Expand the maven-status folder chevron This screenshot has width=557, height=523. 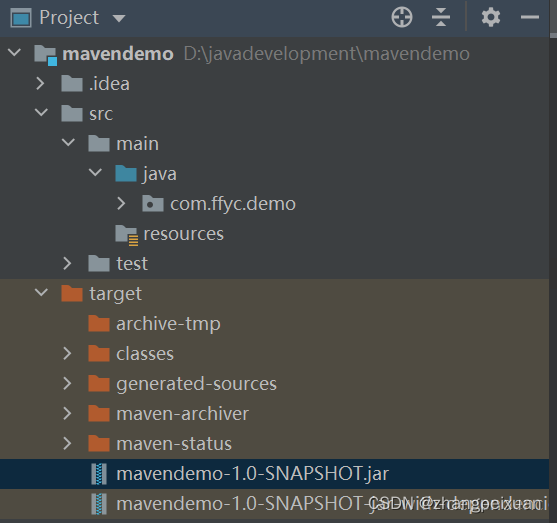pyautogui.click(x=67, y=443)
